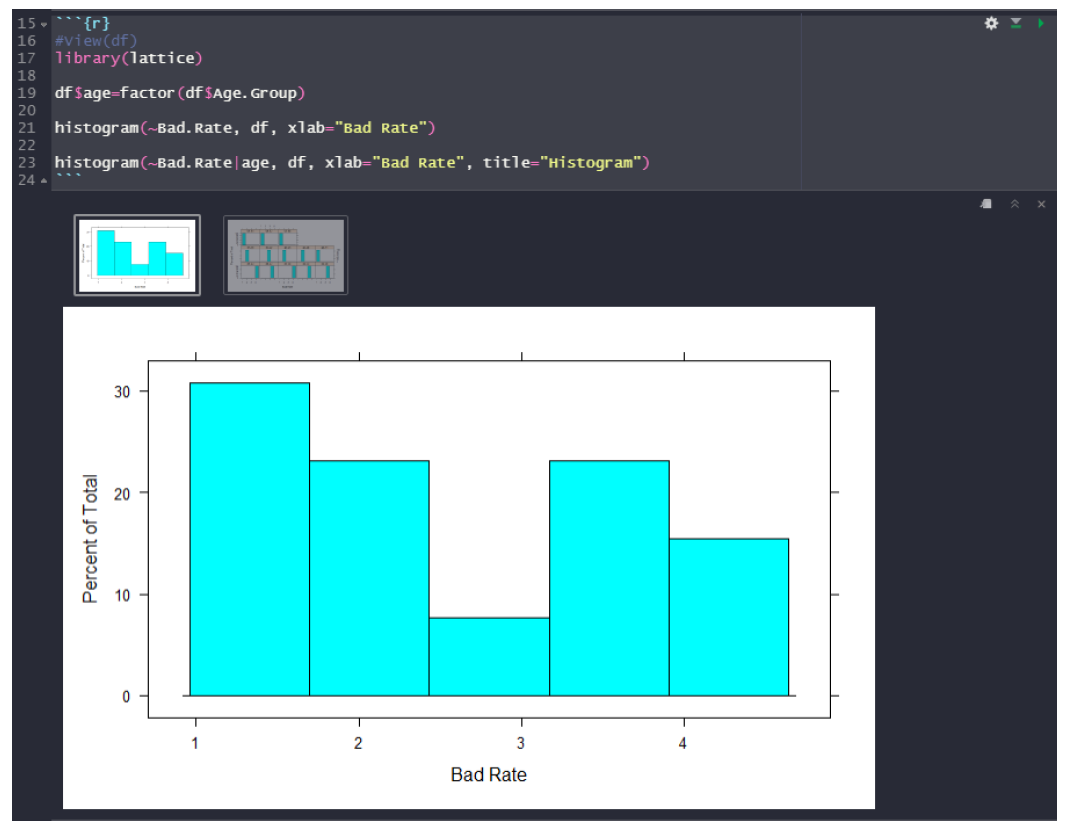This screenshot has height=825, width=1072.
Task: Select second lattice panel plot thumbnail
Action: (286, 255)
